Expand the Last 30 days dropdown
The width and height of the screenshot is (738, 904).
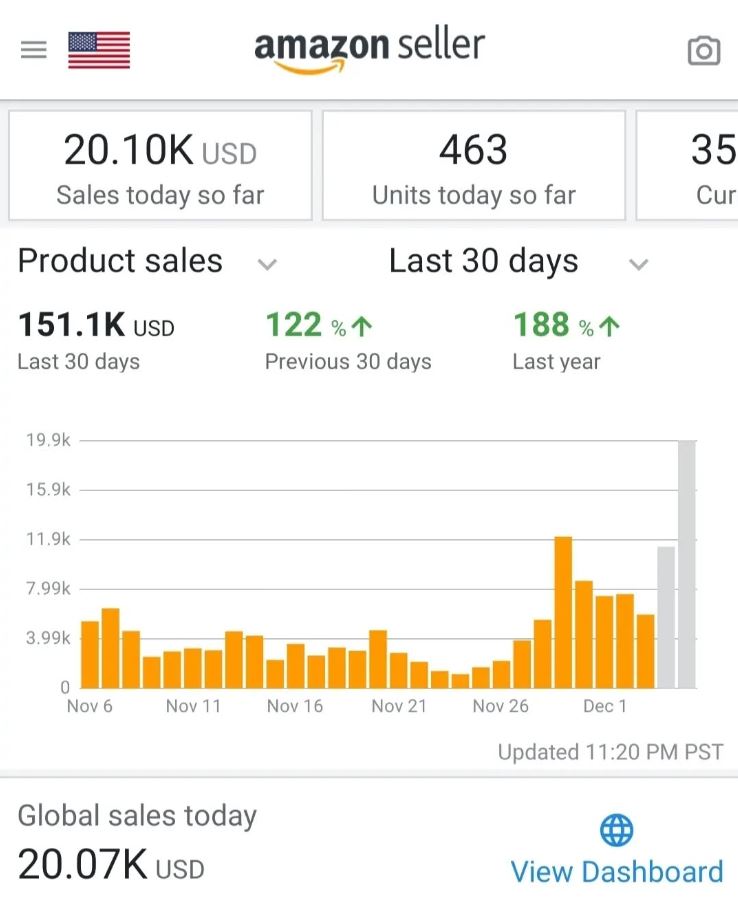click(x=638, y=264)
